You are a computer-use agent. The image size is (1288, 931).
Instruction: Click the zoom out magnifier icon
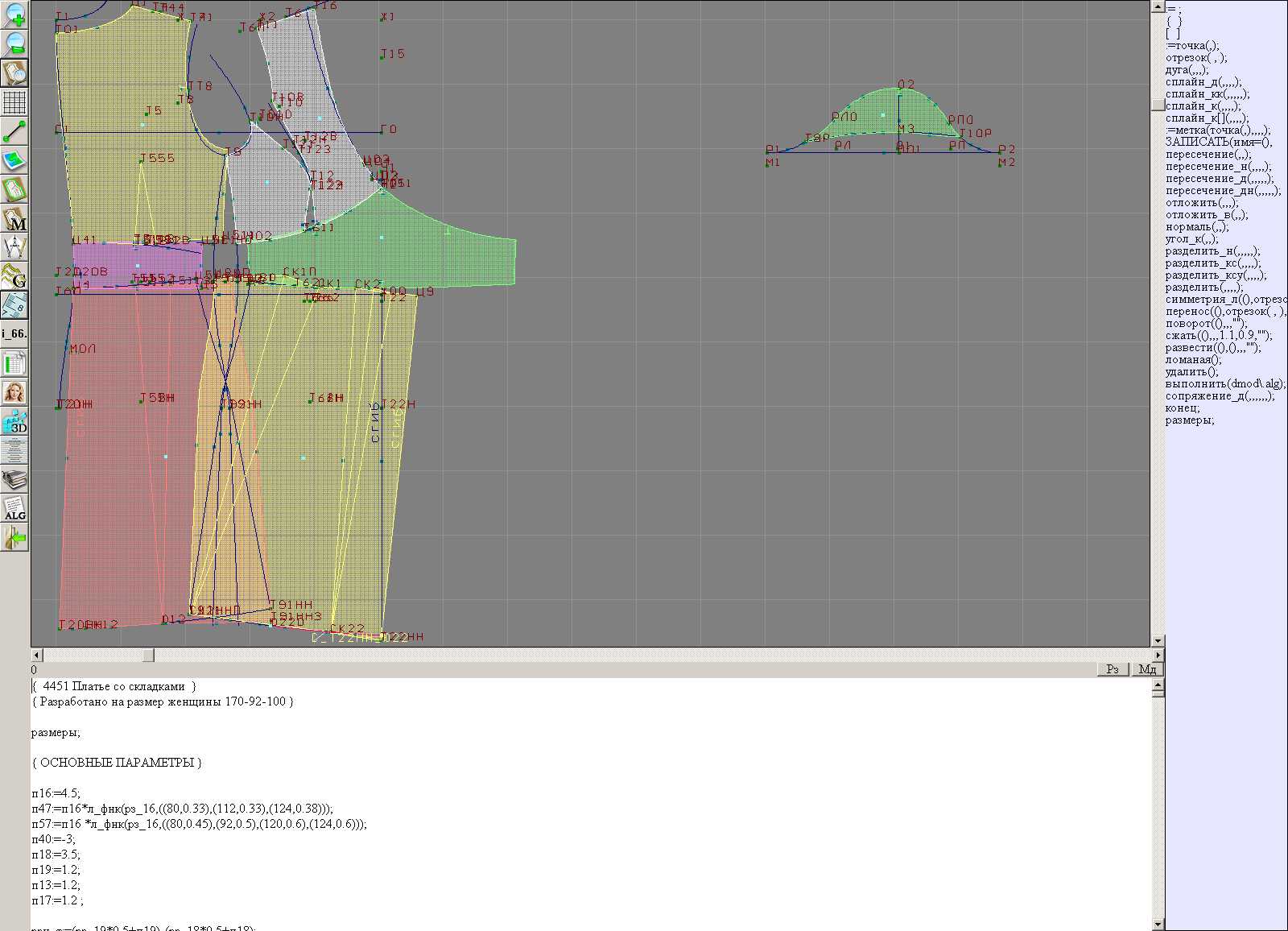pyautogui.click(x=14, y=43)
